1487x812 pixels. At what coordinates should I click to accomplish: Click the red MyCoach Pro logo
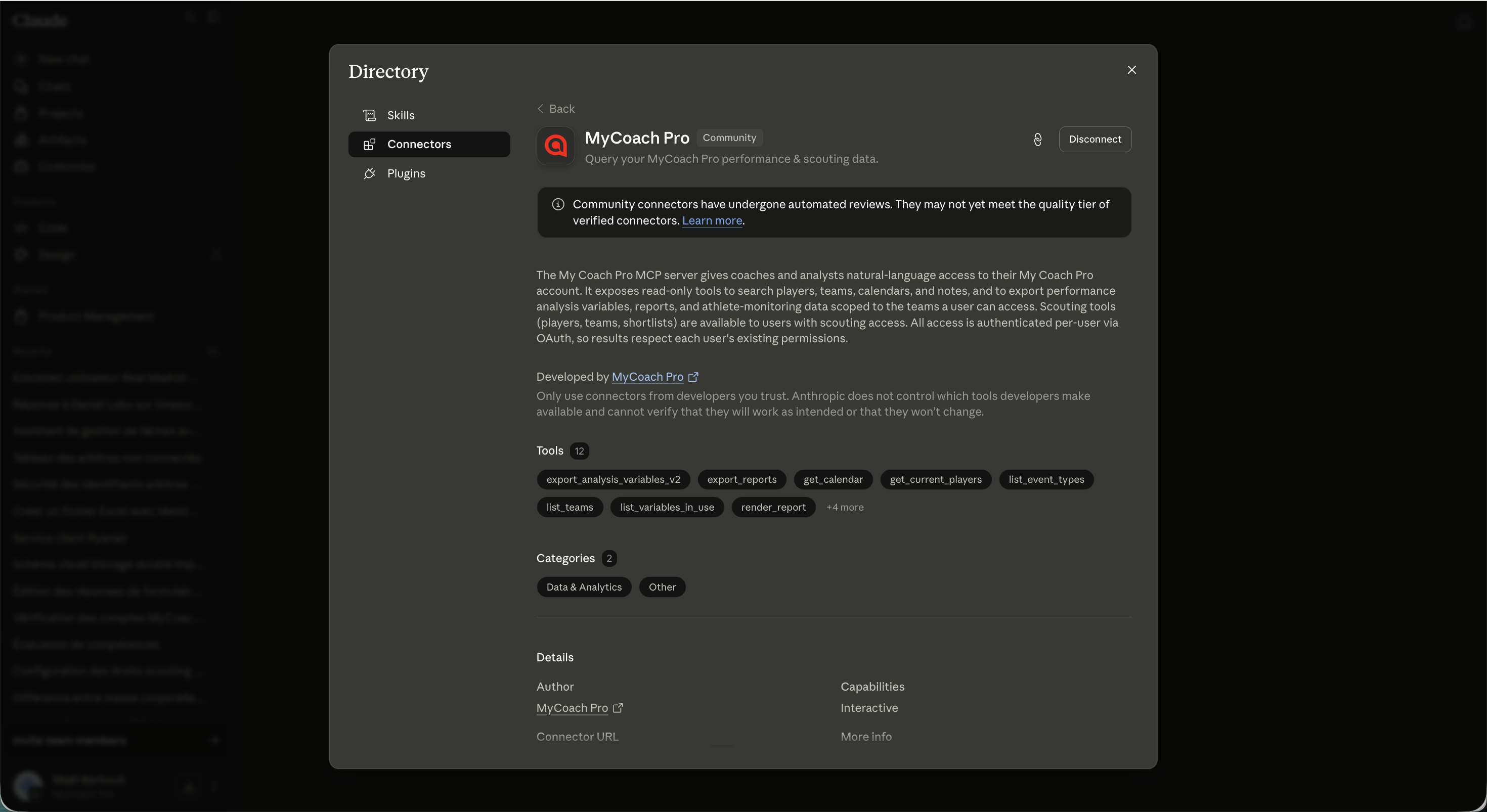(555, 146)
